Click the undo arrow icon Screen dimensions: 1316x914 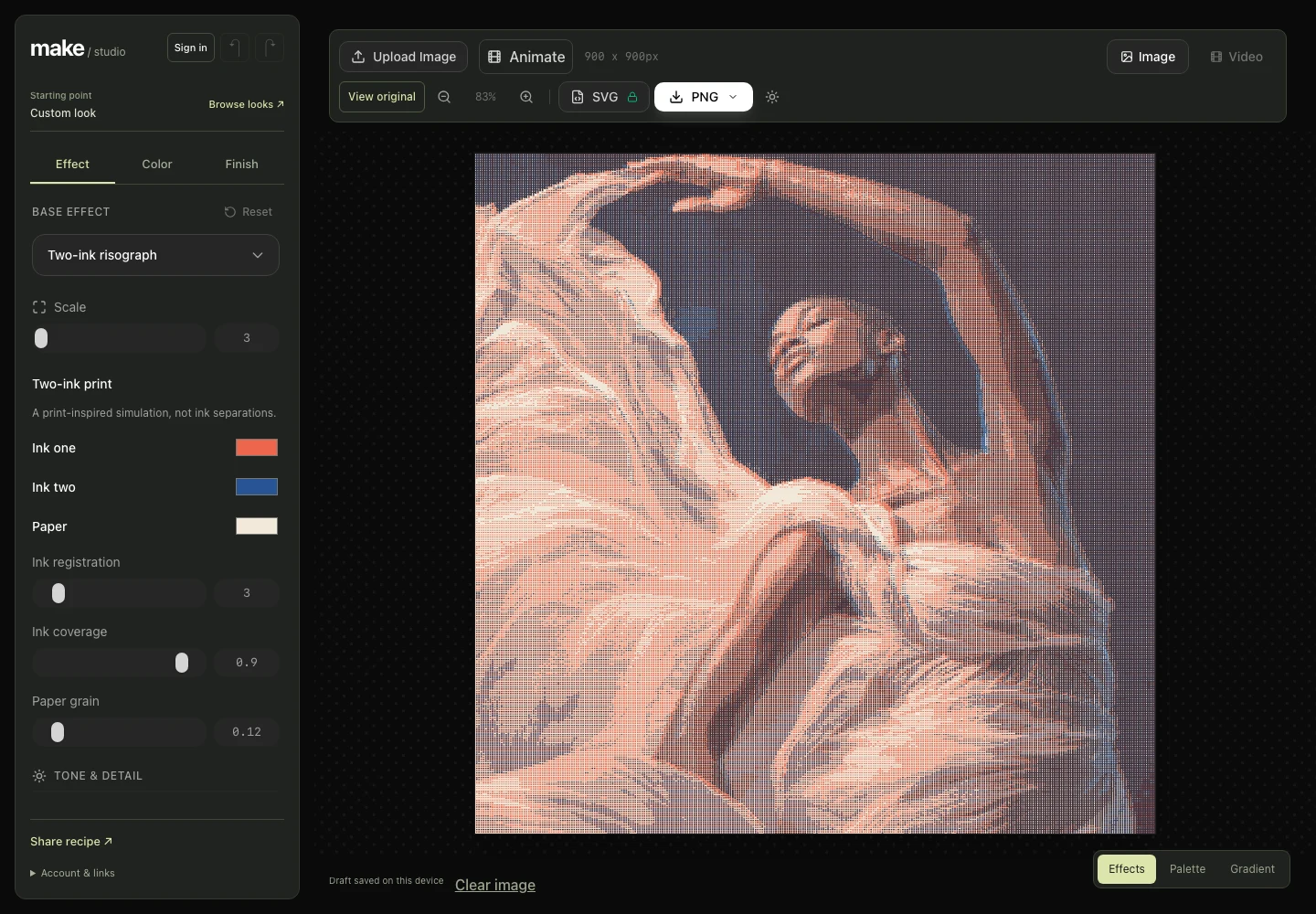(235, 48)
